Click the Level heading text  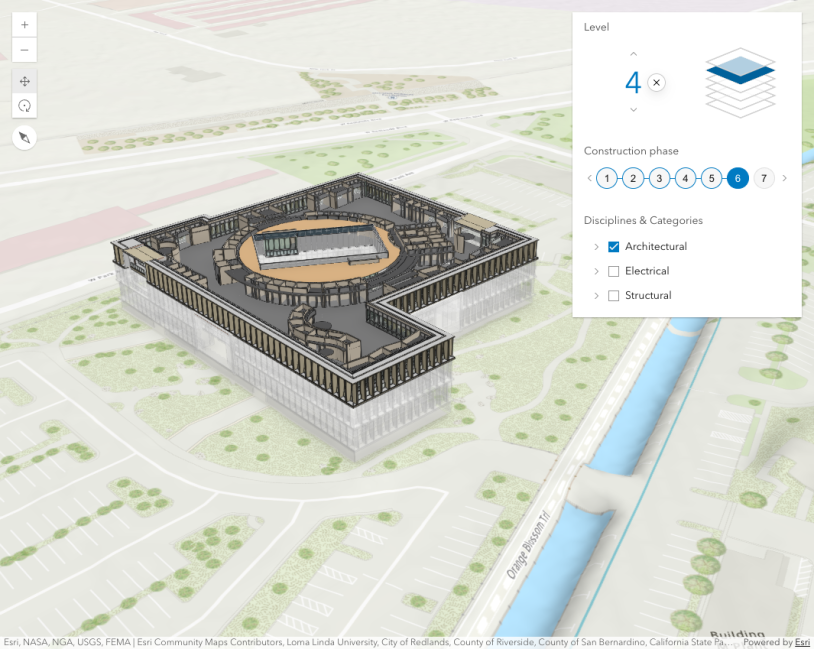coord(596,27)
